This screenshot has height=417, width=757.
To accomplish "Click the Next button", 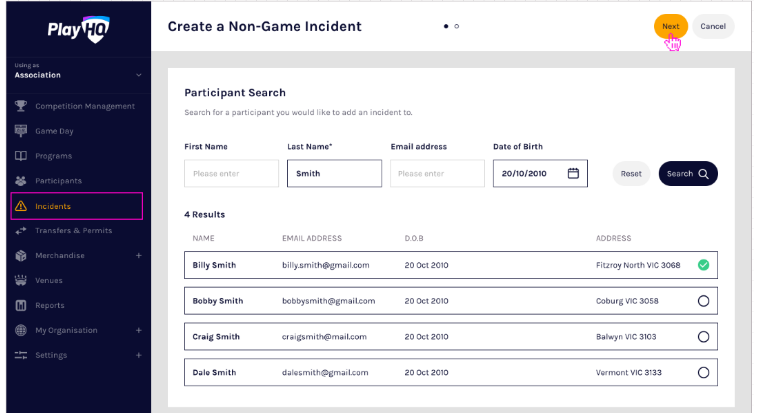I will point(671,27).
